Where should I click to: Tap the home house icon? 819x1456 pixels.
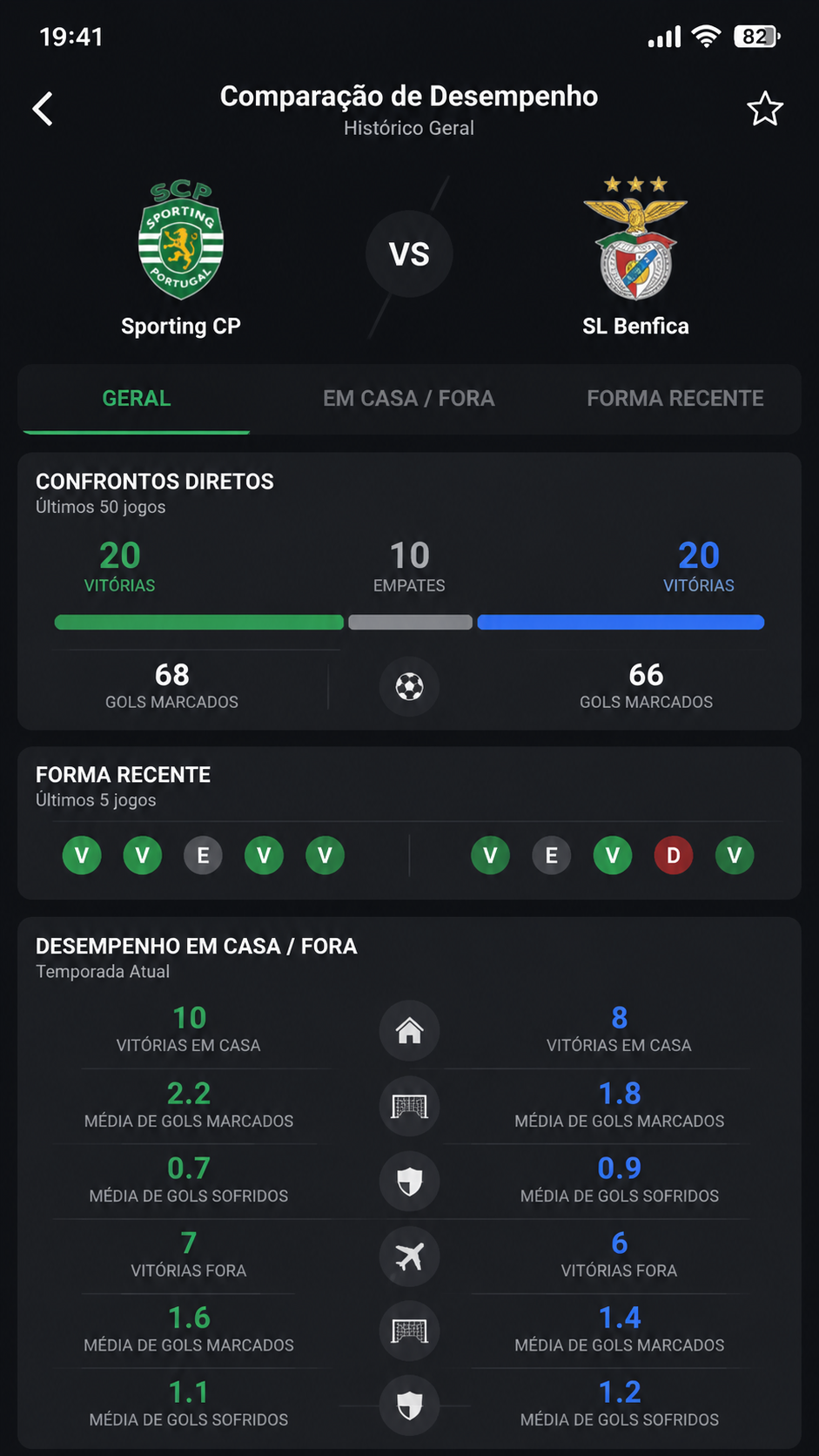click(409, 1031)
